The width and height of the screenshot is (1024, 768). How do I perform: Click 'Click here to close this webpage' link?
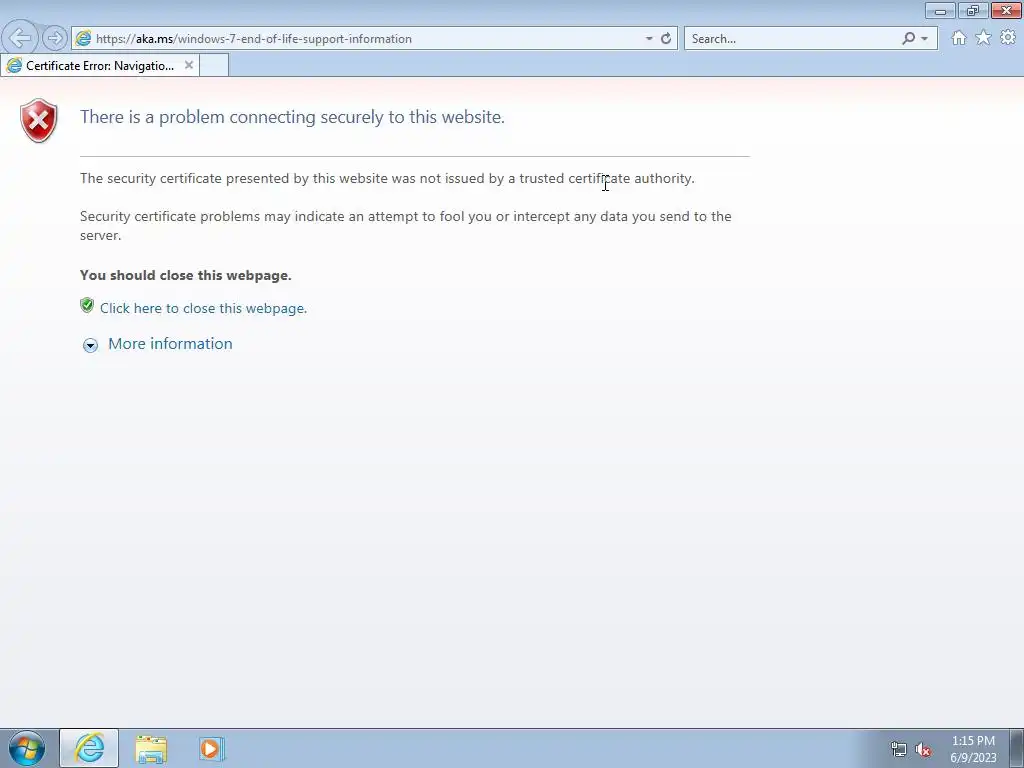point(203,308)
